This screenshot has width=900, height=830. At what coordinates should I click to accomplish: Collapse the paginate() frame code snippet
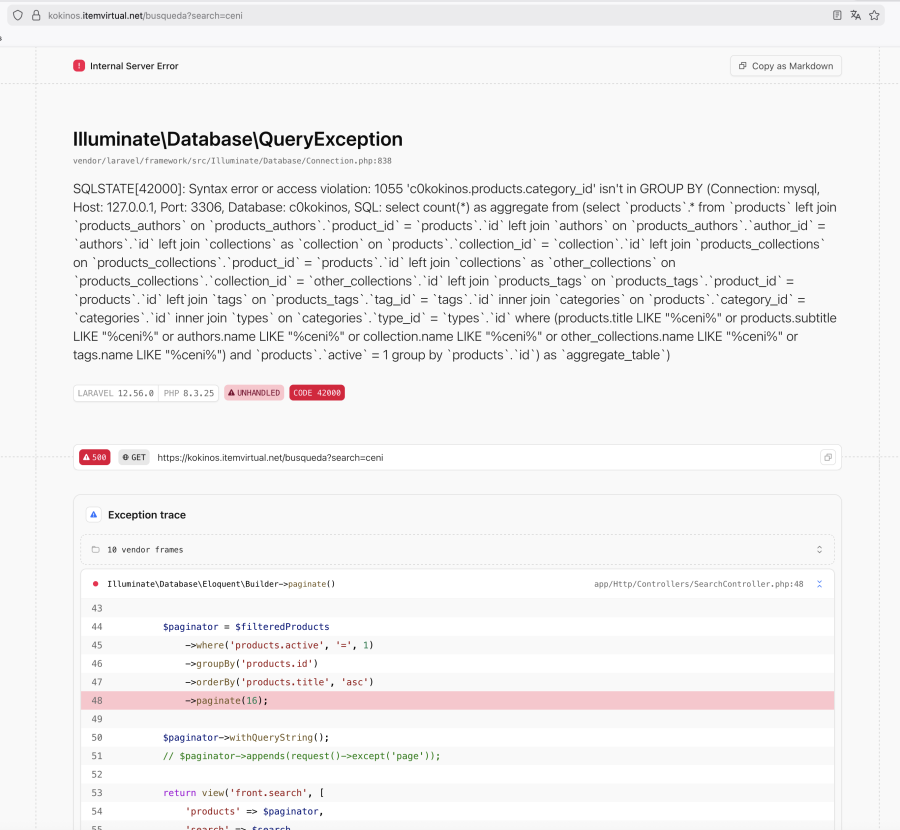click(x=819, y=583)
